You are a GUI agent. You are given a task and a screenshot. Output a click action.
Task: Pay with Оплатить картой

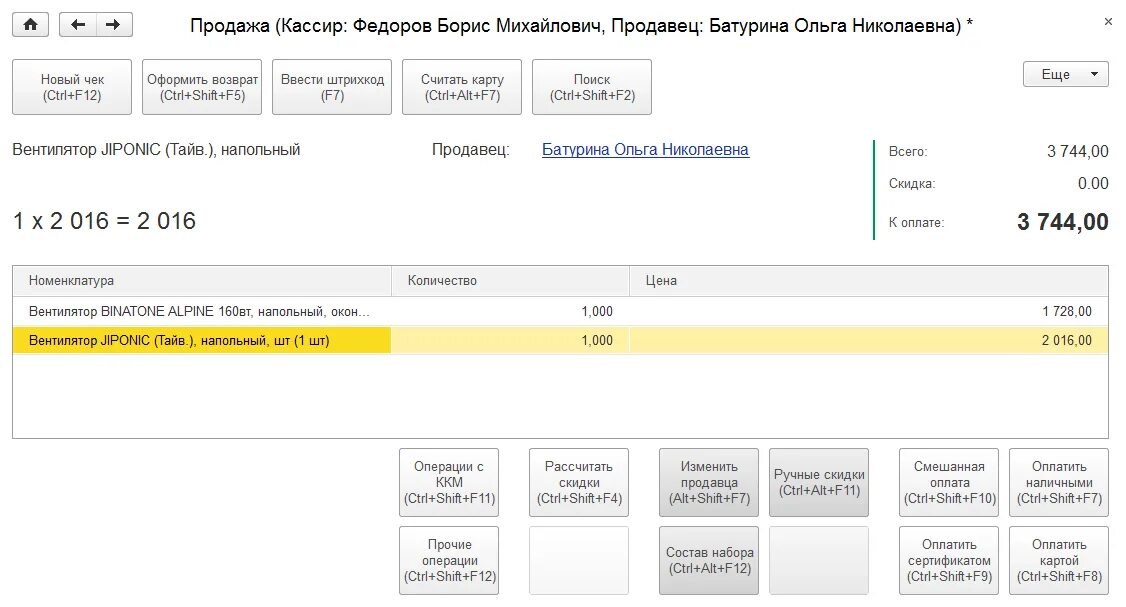(1058, 561)
